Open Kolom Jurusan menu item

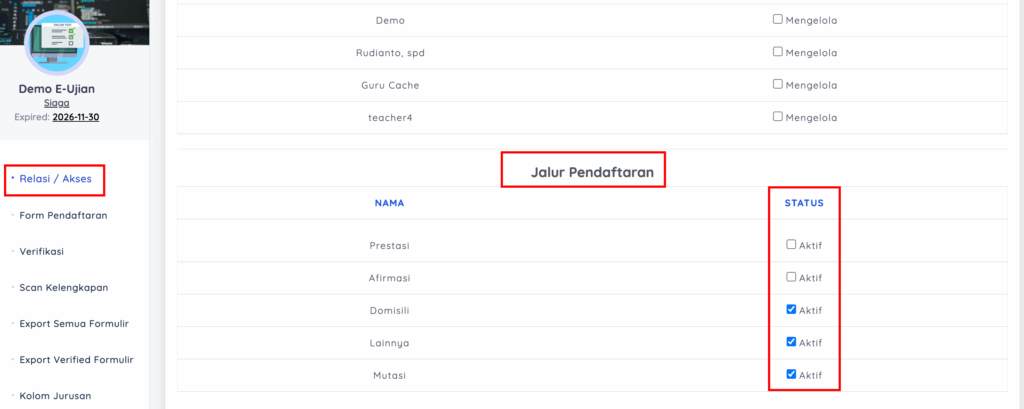tap(55, 395)
